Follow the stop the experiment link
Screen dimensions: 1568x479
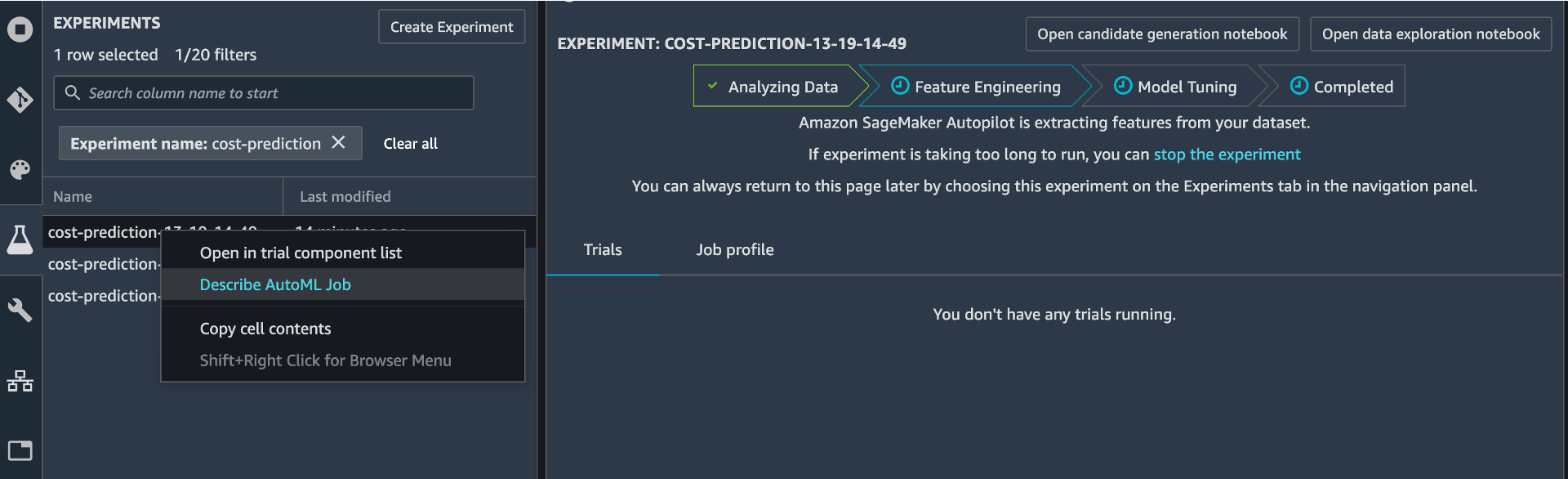pyautogui.click(x=1227, y=154)
